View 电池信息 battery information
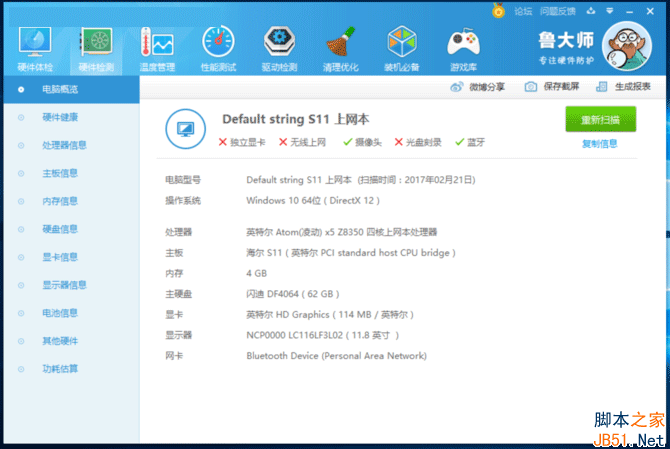 [59, 313]
